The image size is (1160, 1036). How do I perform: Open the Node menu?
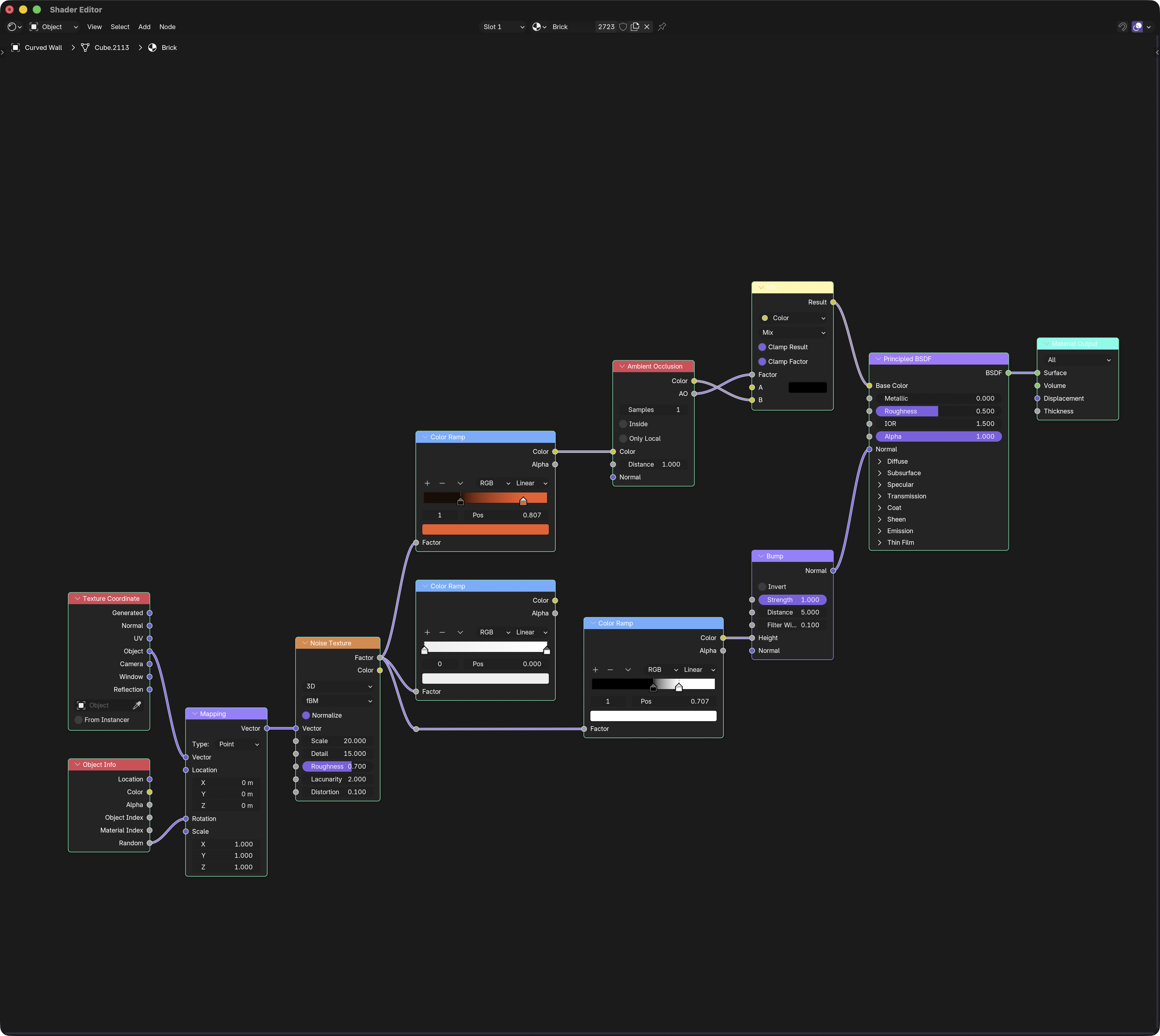pos(167,27)
